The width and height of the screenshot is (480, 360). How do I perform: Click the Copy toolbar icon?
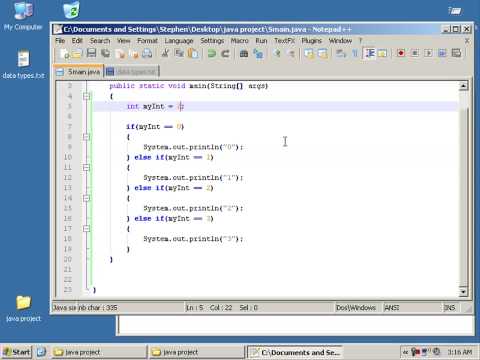(179, 53)
